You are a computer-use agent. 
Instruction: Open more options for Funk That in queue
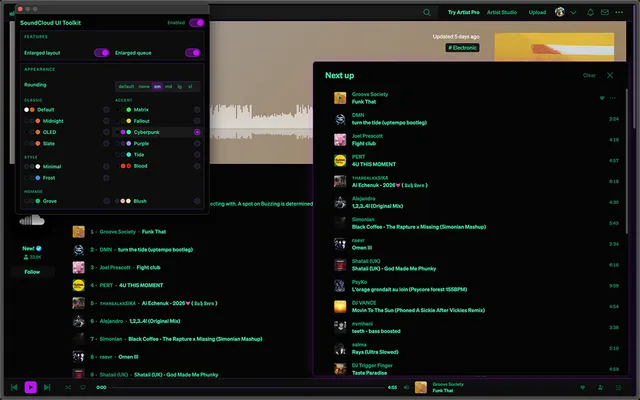click(x=612, y=98)
